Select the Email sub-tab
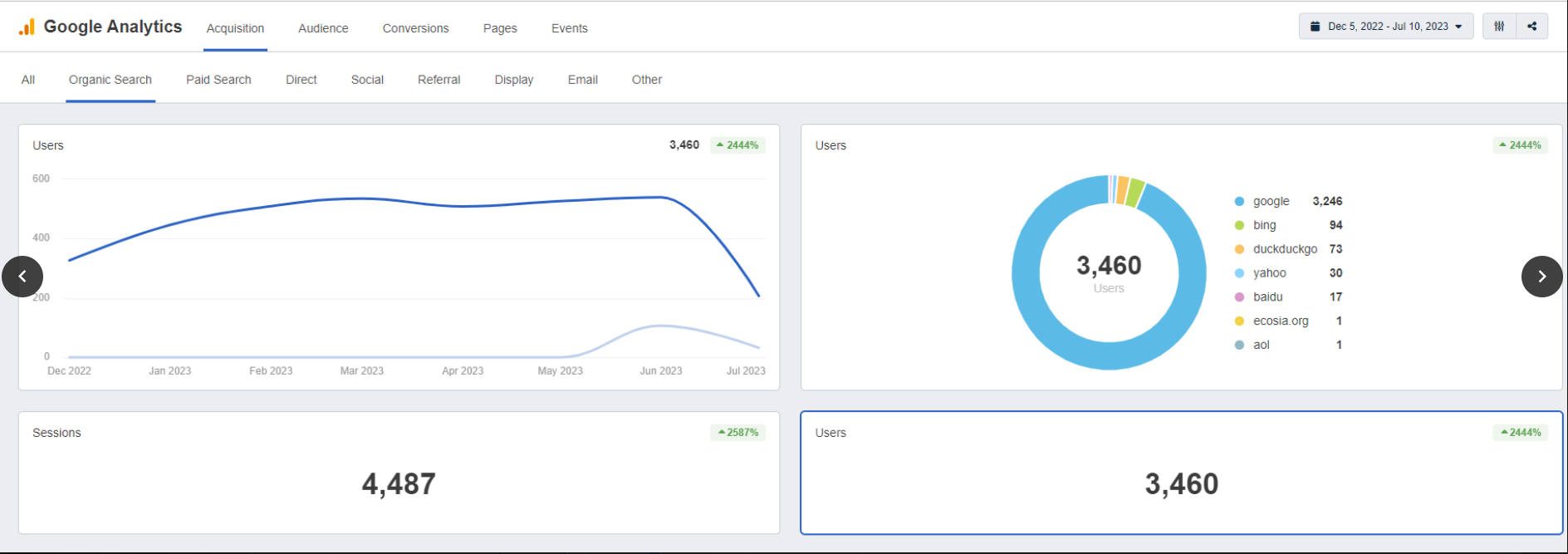The width and height of the screenshot is (1568, 554). (583, 80)
